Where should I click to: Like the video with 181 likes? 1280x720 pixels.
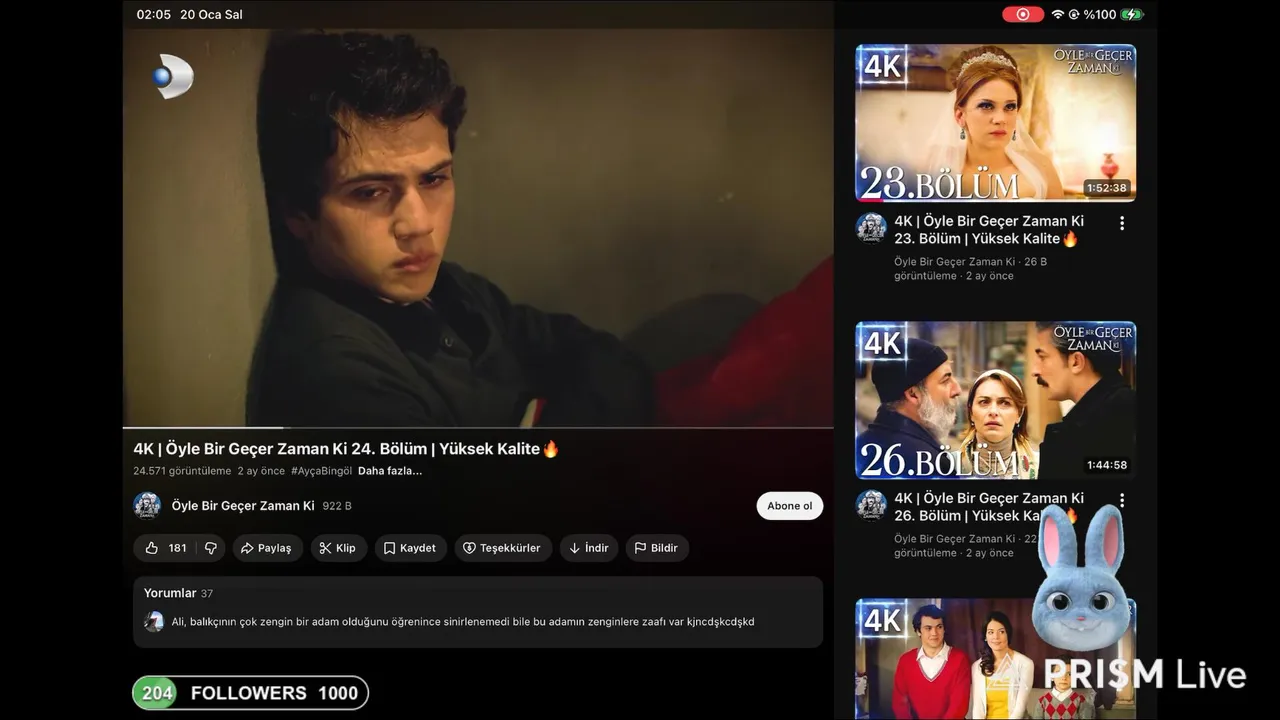click(165, 548)
